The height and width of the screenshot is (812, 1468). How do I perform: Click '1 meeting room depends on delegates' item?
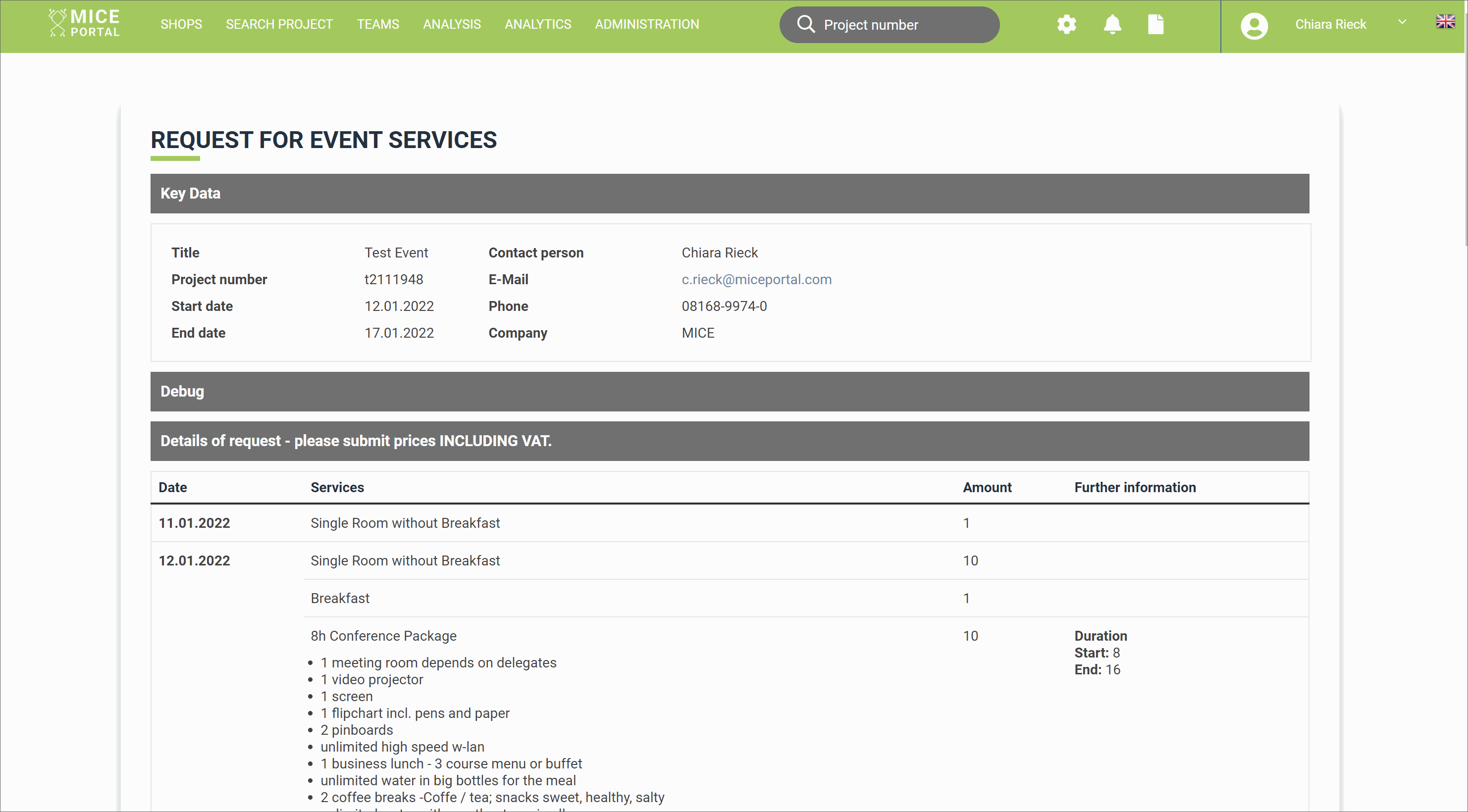pyautogui.click(x=438, y=662)
